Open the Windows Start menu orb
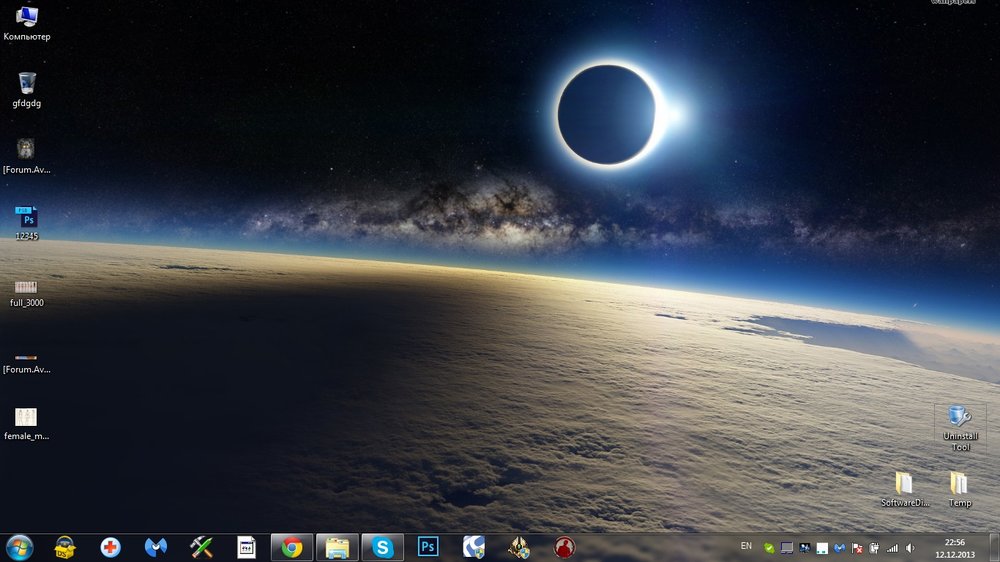The width and height of the screenshot is (1000, 562). tap(19, 547)
